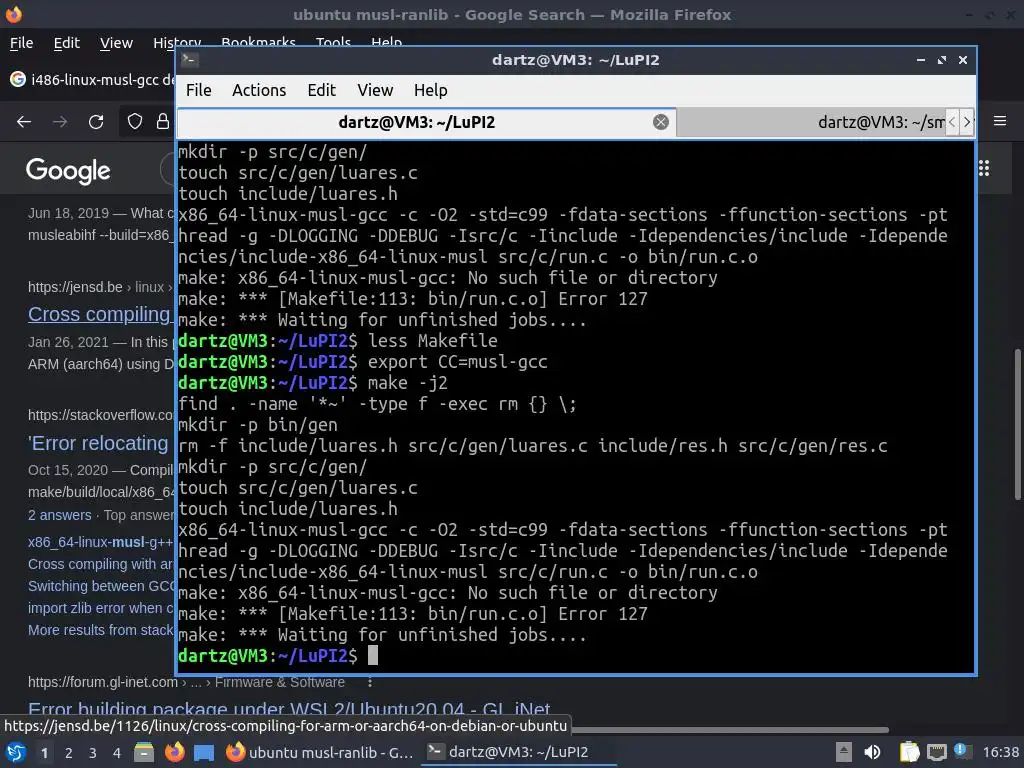
Task: Switch to the second terminal tab '~/sm'
Action: [x=810, y=122]
